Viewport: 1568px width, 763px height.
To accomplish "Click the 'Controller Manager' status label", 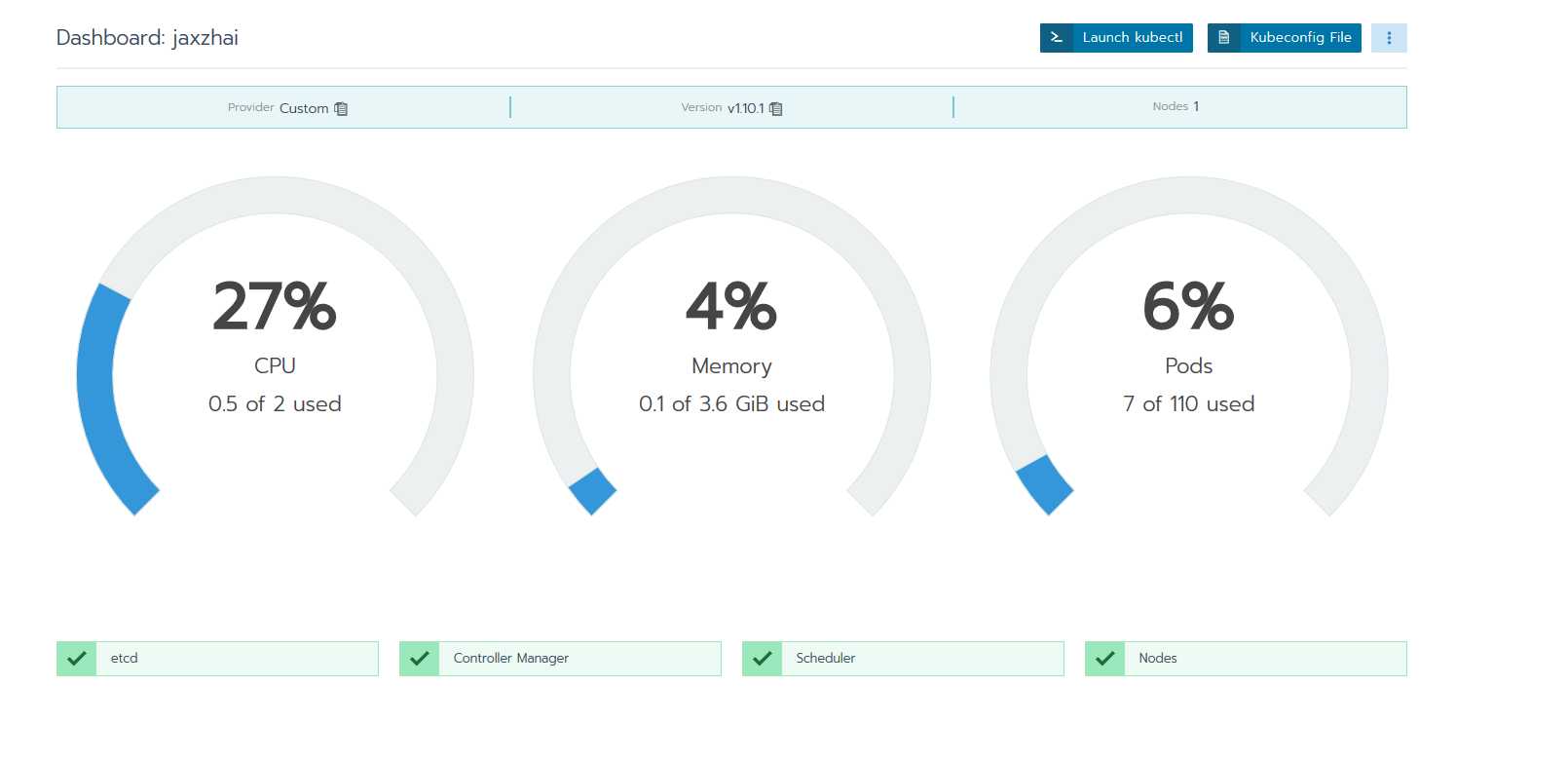I will (x=511, y=659).
